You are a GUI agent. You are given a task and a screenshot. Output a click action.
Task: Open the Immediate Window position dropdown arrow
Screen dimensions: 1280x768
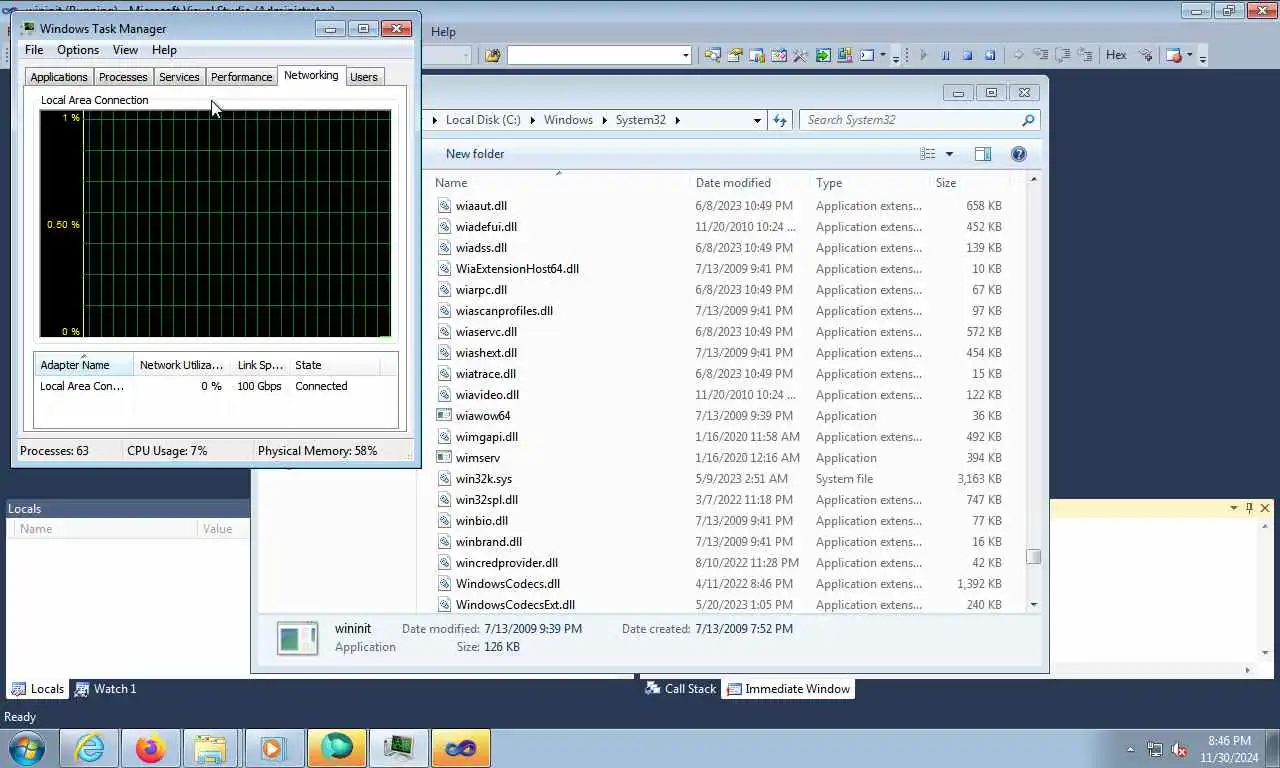pyautogui.click(x=1233, y=508)
